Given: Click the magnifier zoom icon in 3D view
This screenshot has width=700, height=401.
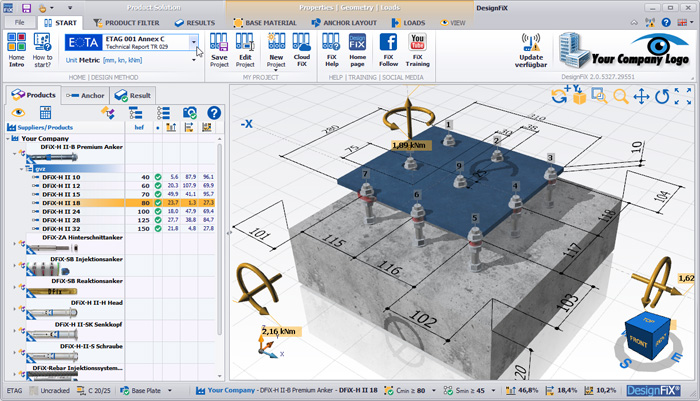Looking at the screenshot, I should pyautogui.click(x=620, y=96).
